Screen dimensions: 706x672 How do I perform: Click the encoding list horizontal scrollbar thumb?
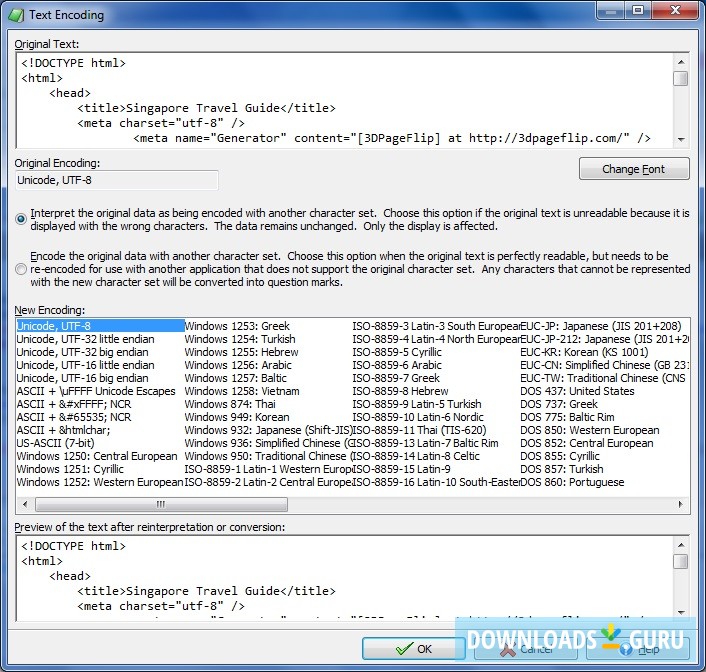pyautogui.click(x=161, y=504)
